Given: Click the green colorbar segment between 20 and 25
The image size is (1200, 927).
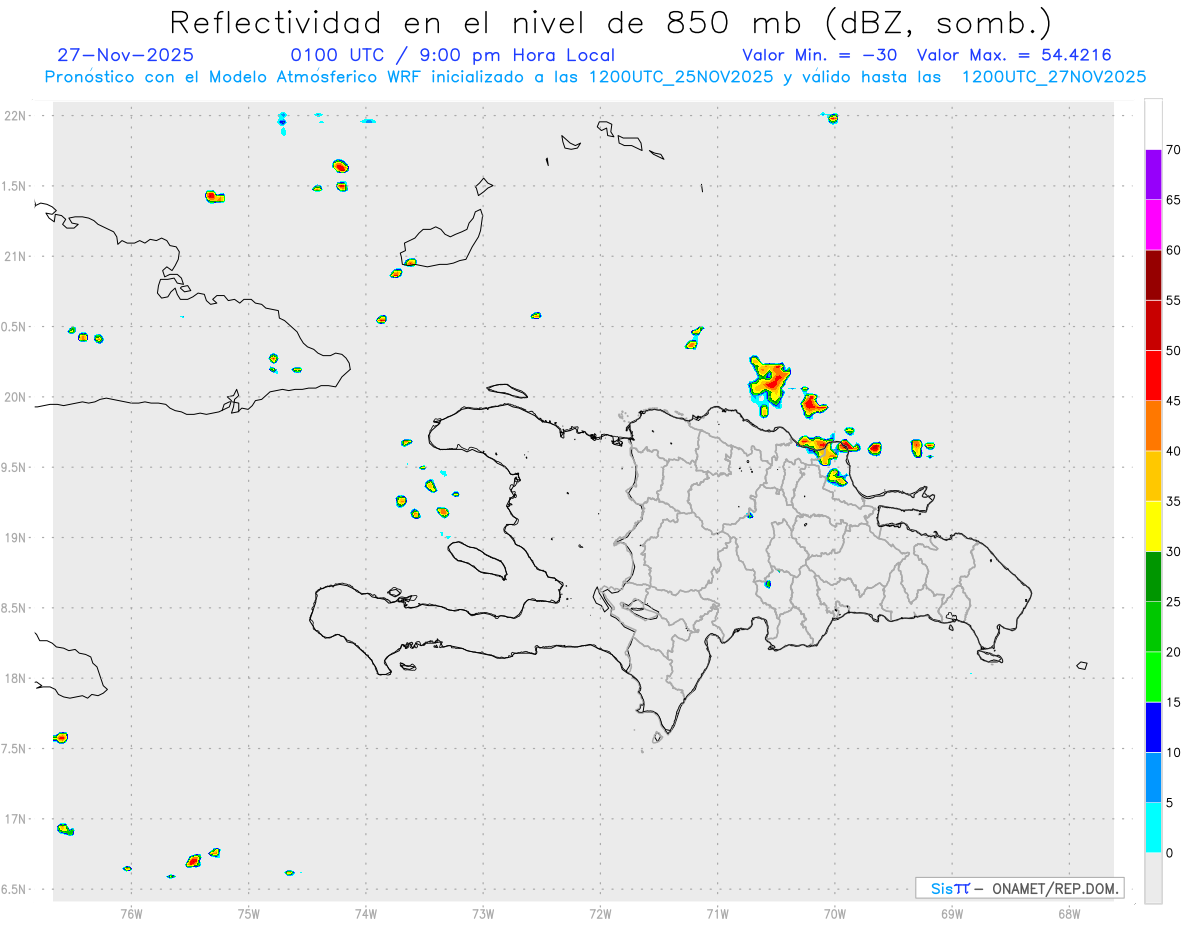Looking at the screenshot, I should point(1153,627).
